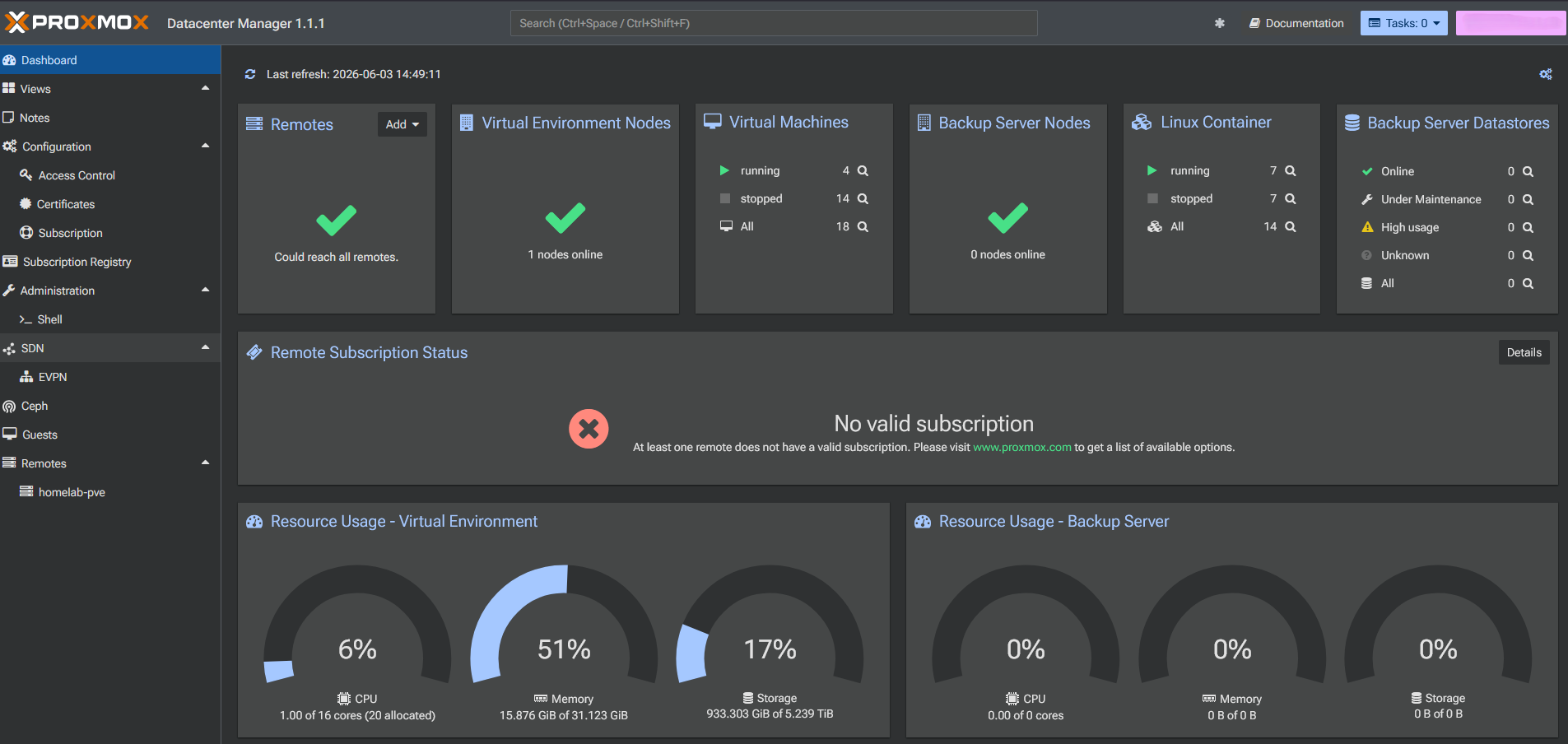Viewport: 1568px width, 744px height.
Task: Click the pink user account button
Action: pyautogui.click(x=1510, y=23)
